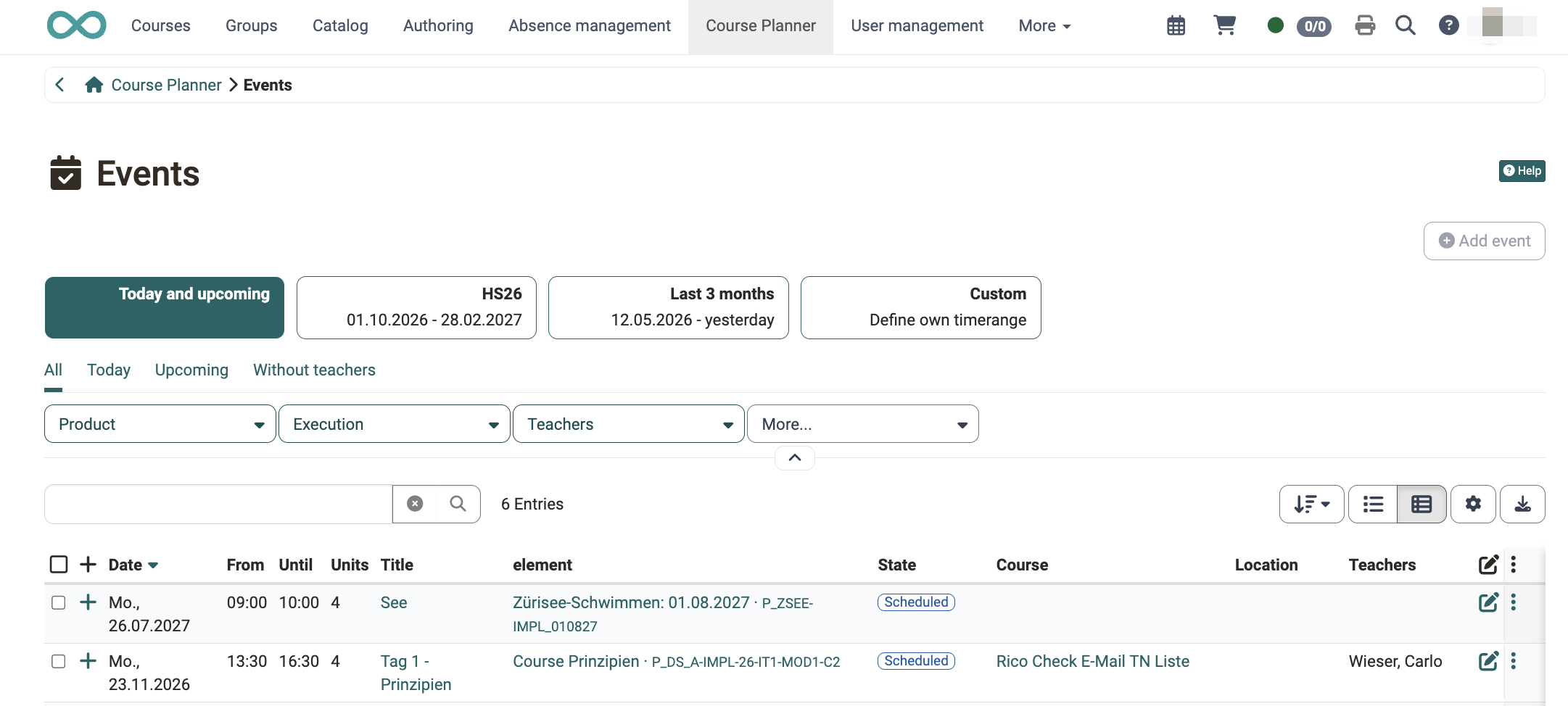The height and width of the screenshot is (706, 1568).
Task: Click the green online status dot
Action: coord(1275,25)
